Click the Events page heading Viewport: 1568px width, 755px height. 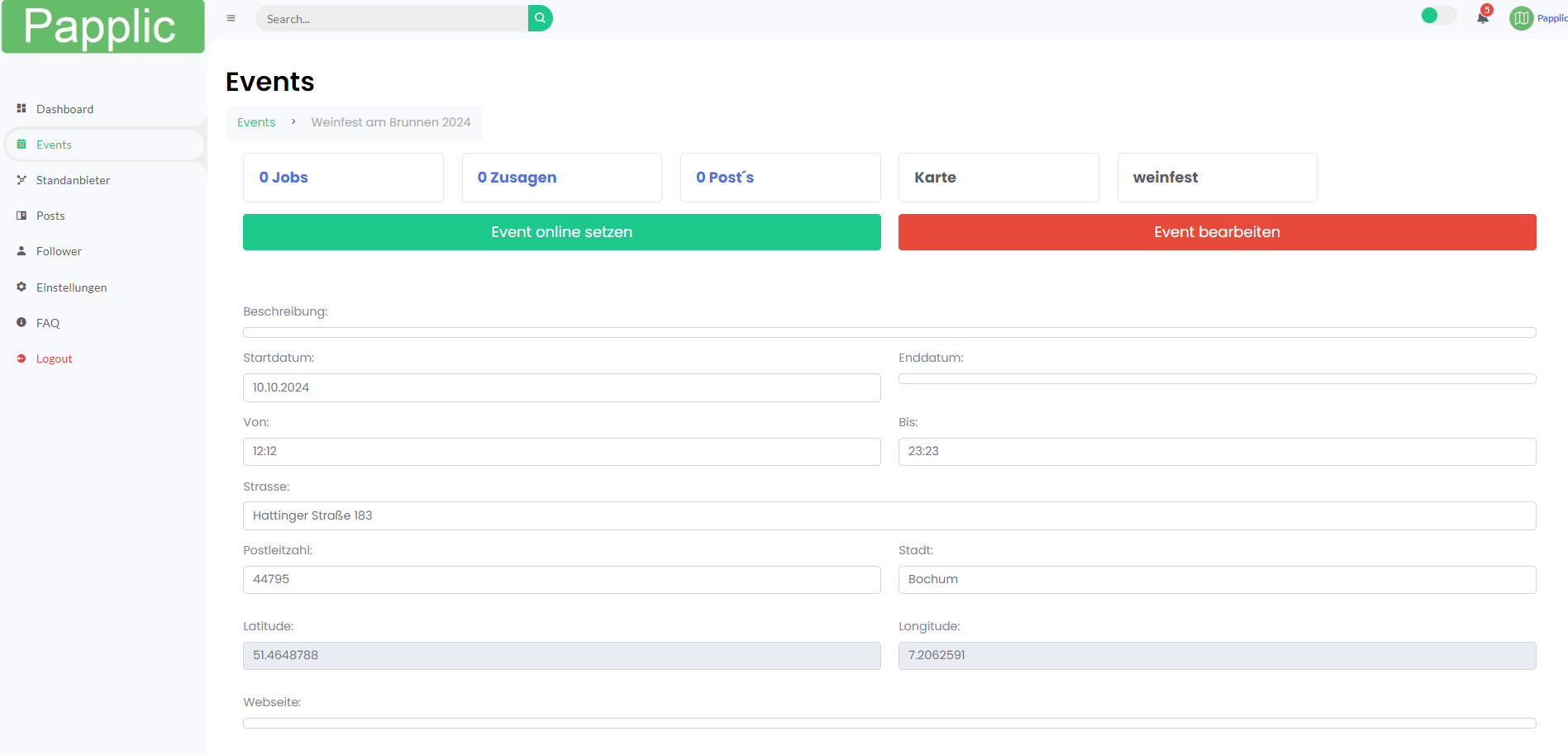tap(269, 82)
